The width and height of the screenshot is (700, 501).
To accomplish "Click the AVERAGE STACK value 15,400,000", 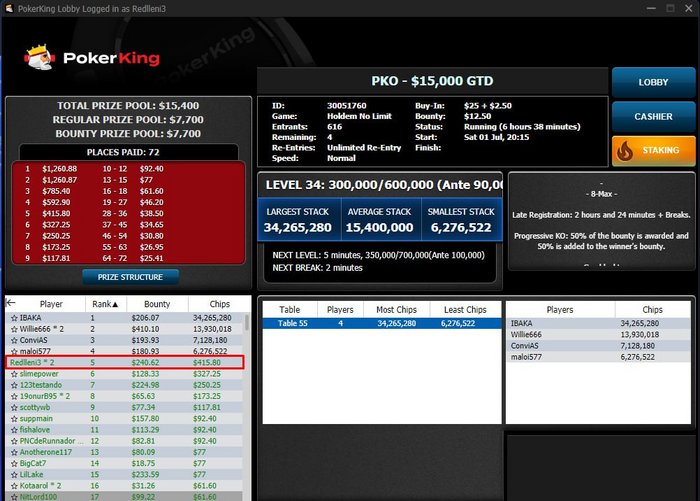I will click(x=379, y=228).
